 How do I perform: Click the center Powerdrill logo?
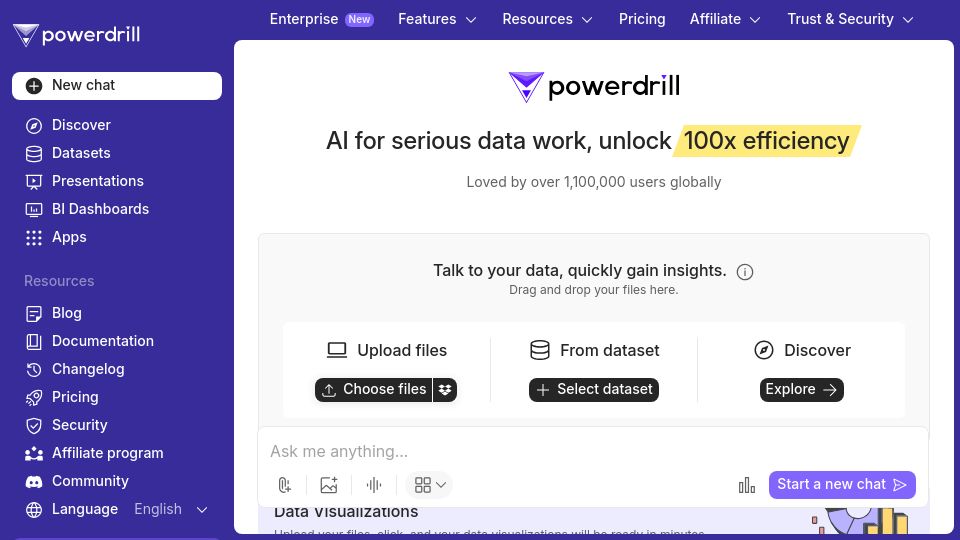click(x=594, y=86)
